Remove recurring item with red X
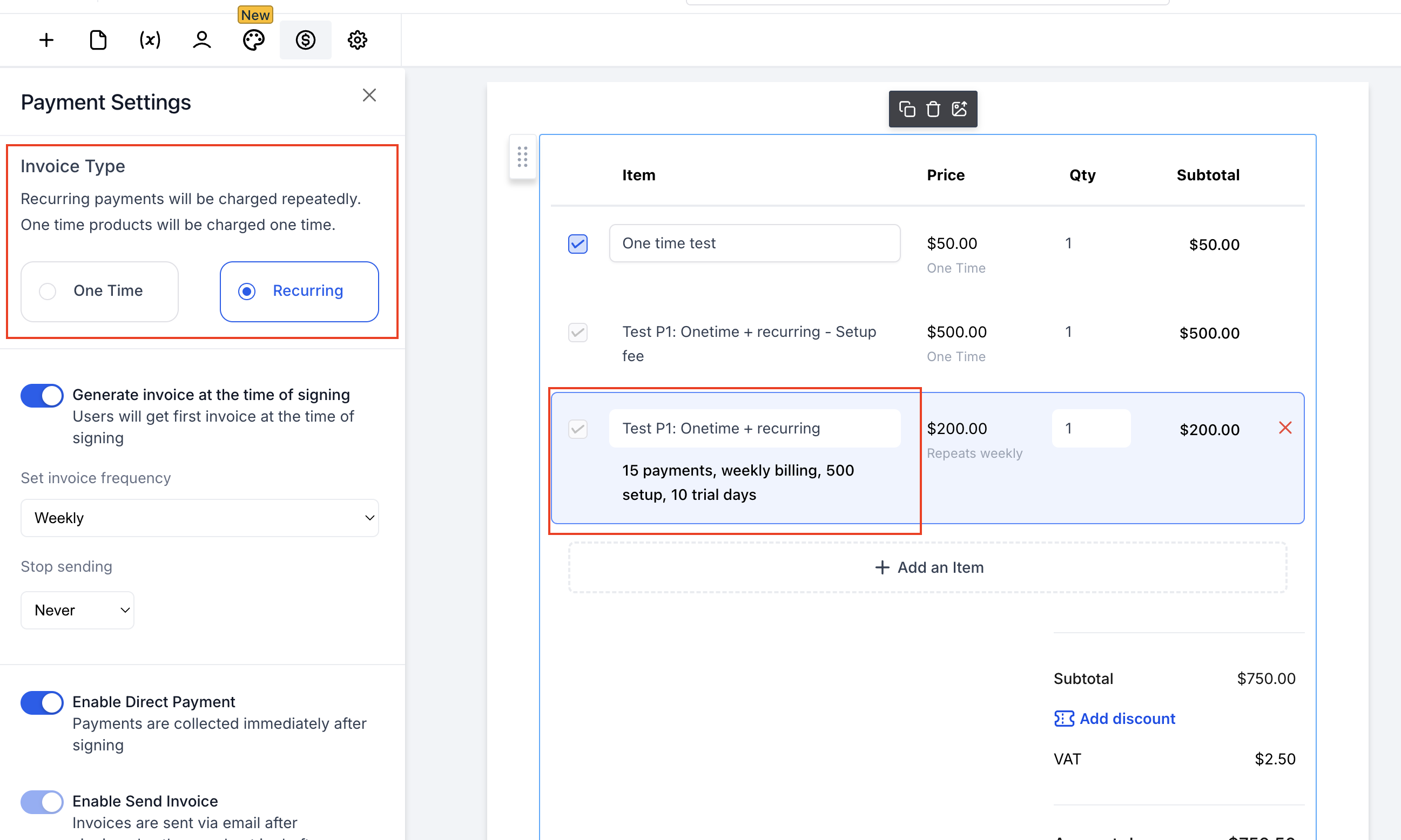This screenshot has width=1401, height=840. [1285, 428]
